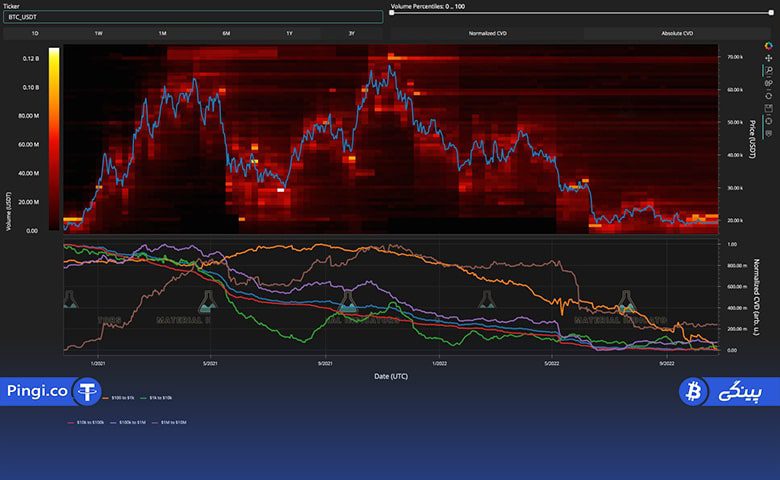
Task: Click the '30.00 k' price axis label
Action: click(735, 188)
